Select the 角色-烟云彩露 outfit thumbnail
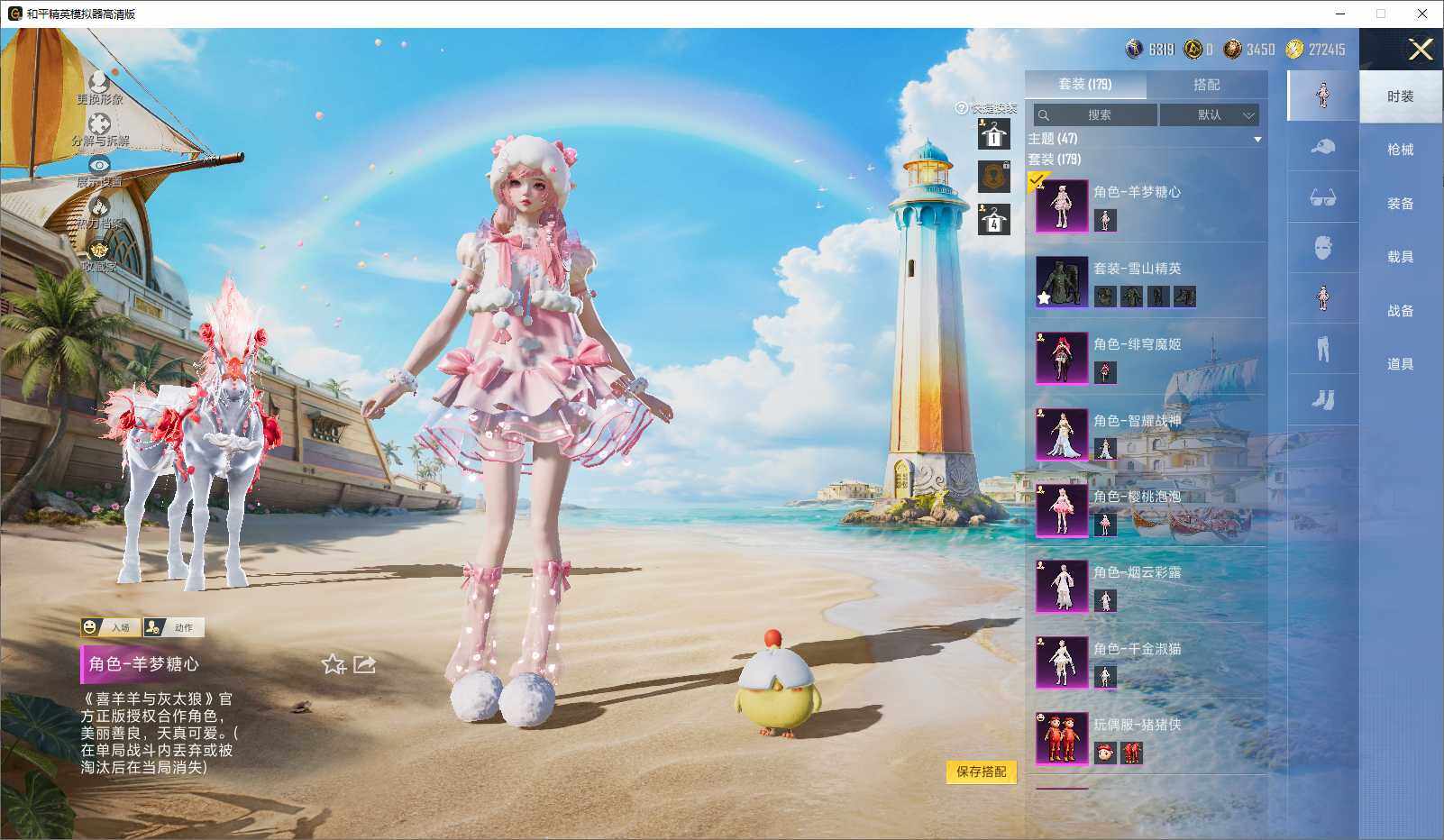 (x=1062, y=586)
